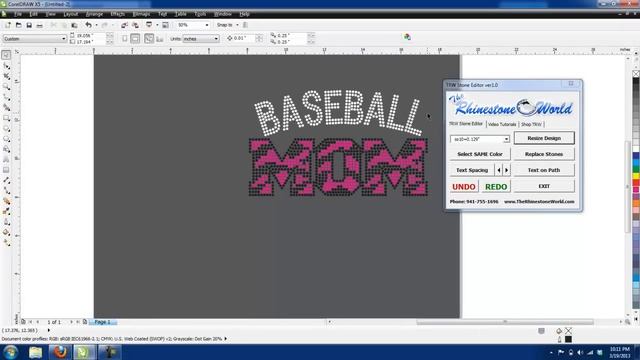
Task: Decrease text spacing with the left arrow
Action: point(499,170)
